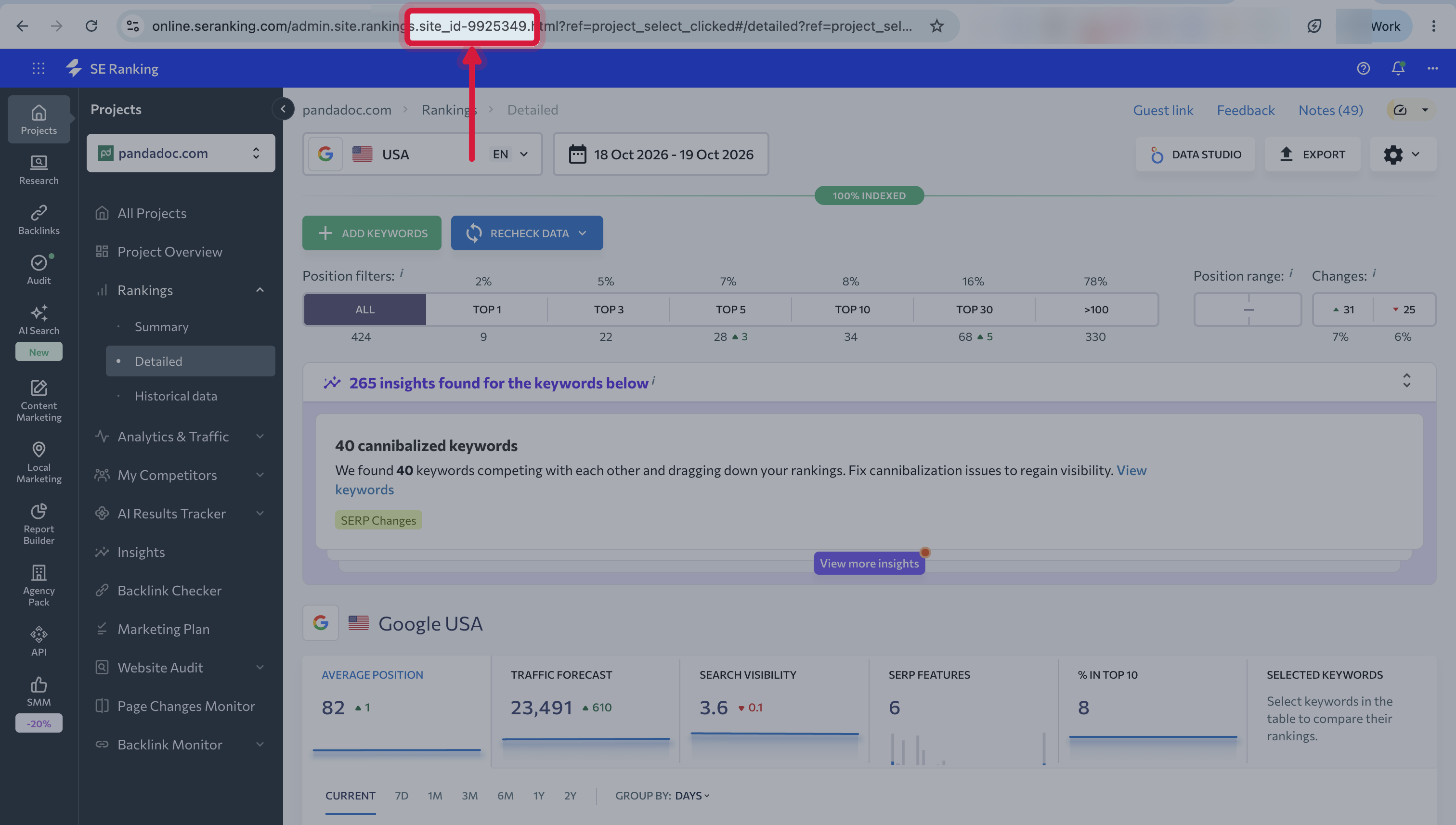Open API in the left icon bar

(x=39, y=641)
